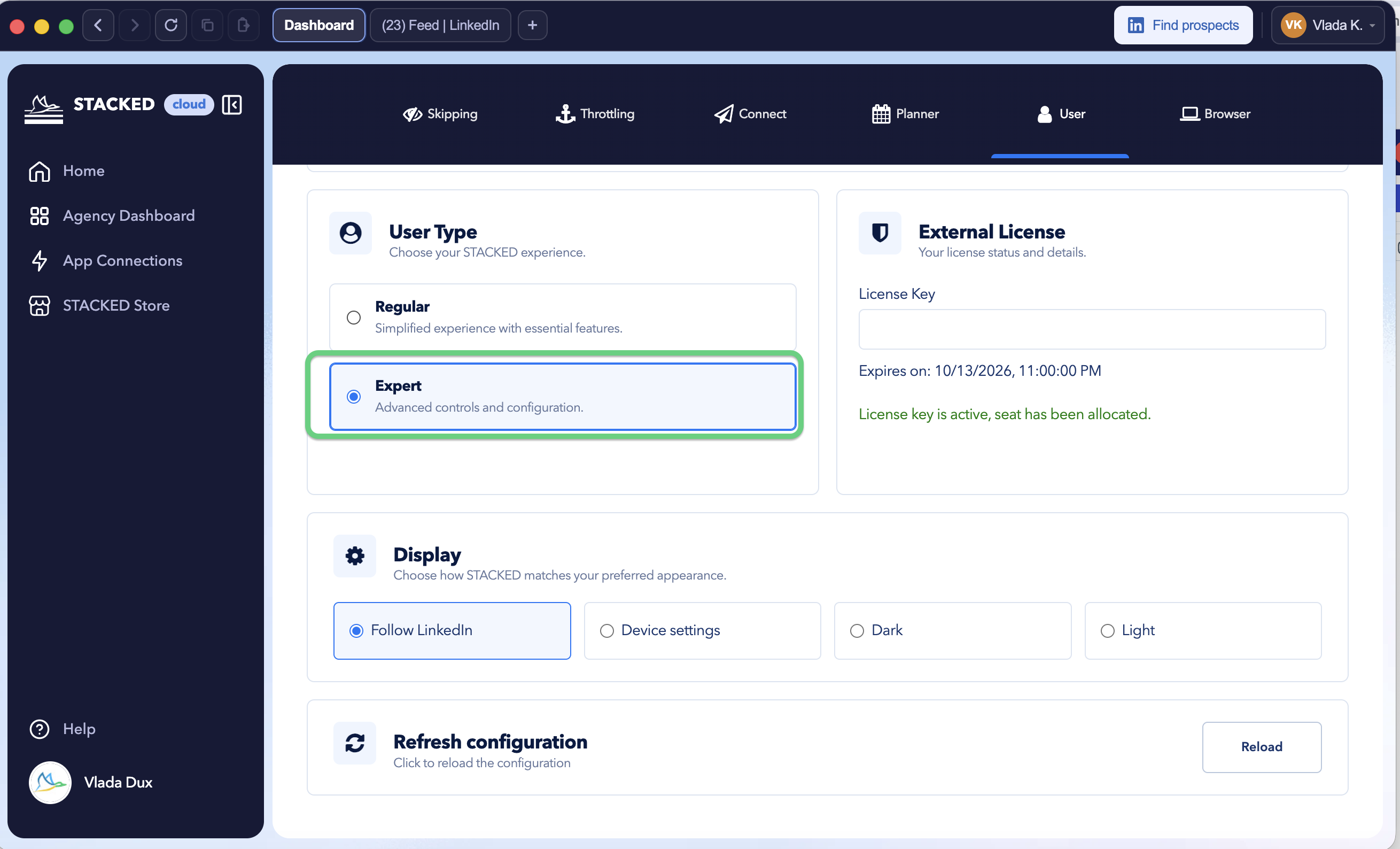Click the VK orange avatar
Screen dimensions: 1400x849
1293,25
